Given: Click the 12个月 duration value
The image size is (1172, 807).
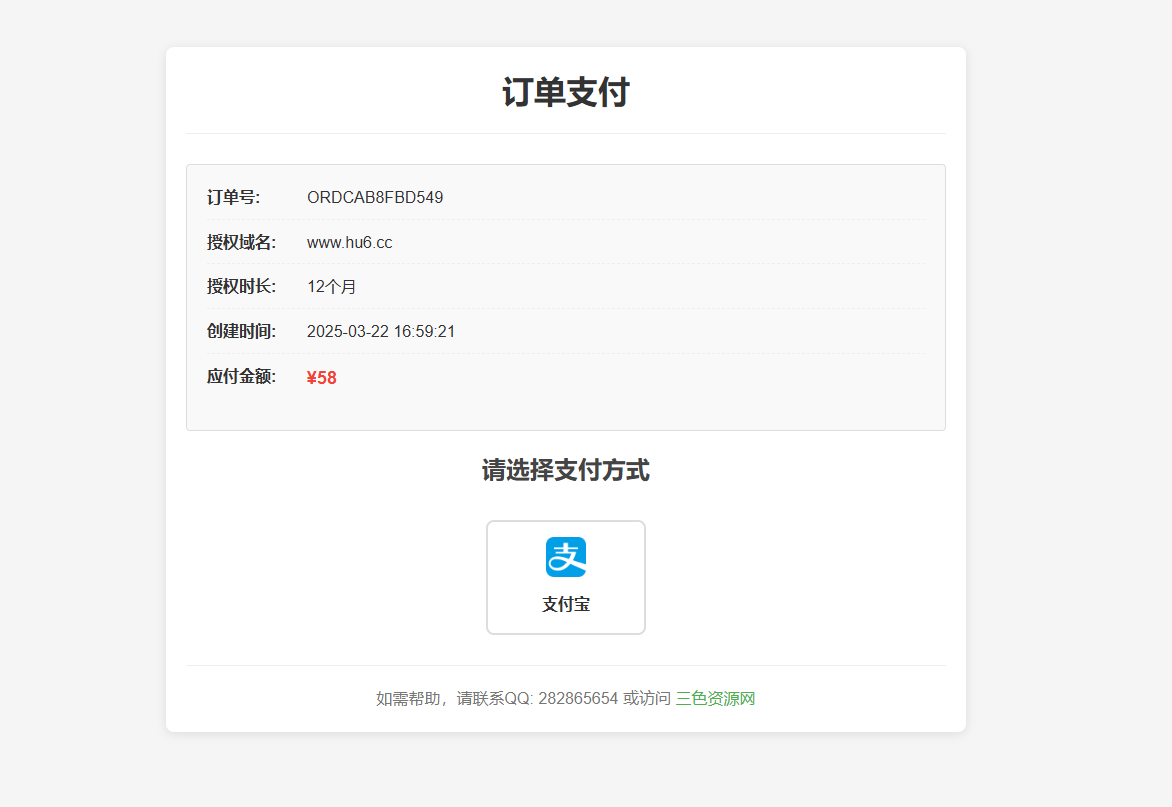Looking at the screenshot, I should point(331,287).
